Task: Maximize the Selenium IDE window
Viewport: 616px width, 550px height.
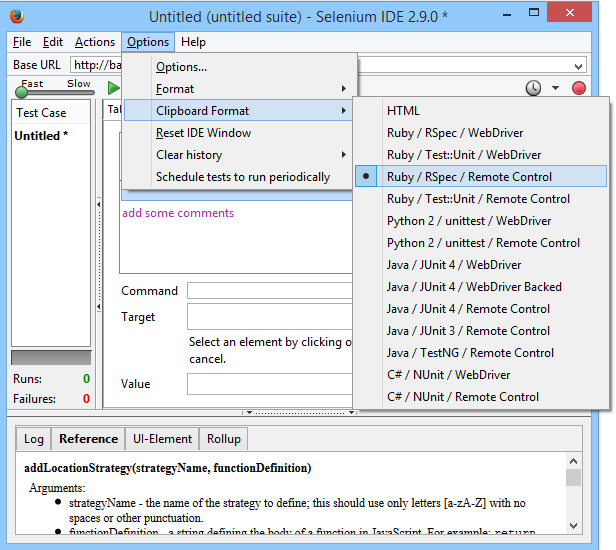Action: pyautogui.click(x=534, y=13)
